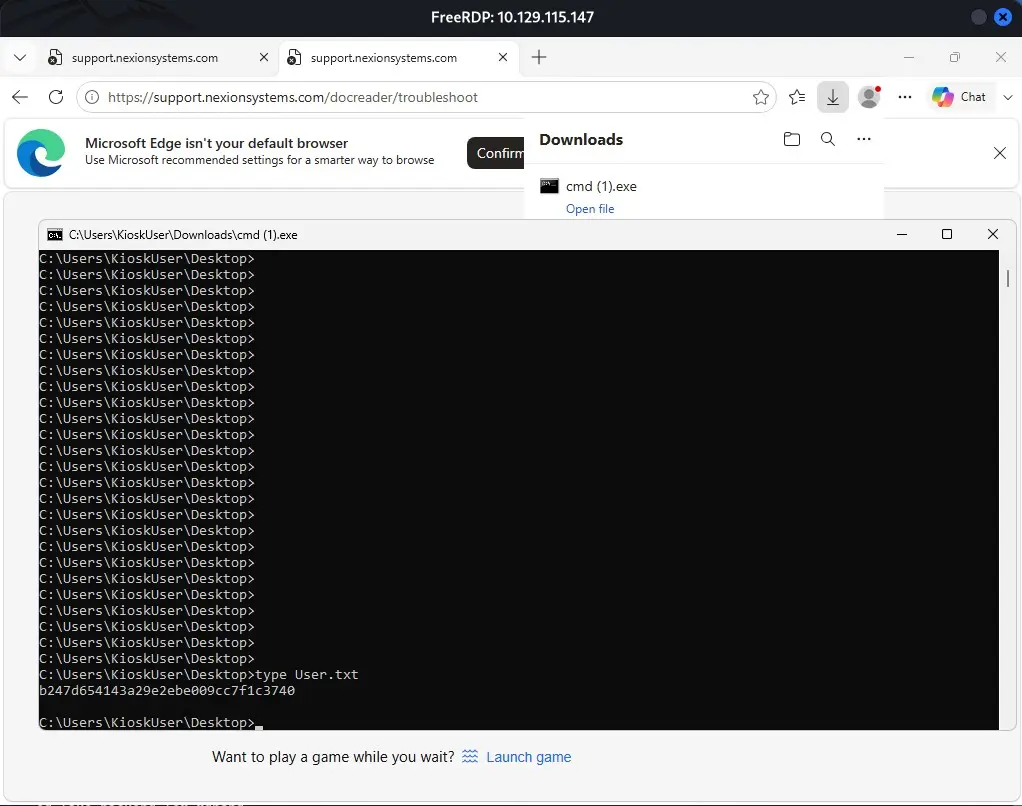This screenshot has height=806, width=1022.
Task: Dismiss the default browser notification bar
Action: tap(999, 153)
